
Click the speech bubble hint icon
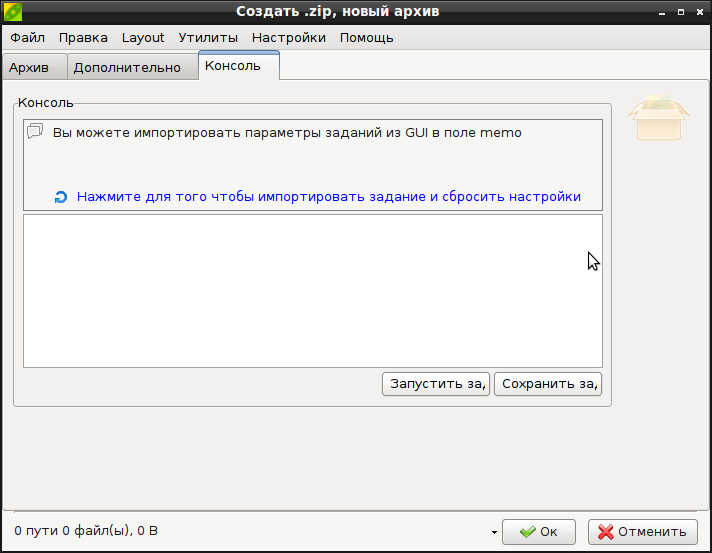[x=35, y=131]
